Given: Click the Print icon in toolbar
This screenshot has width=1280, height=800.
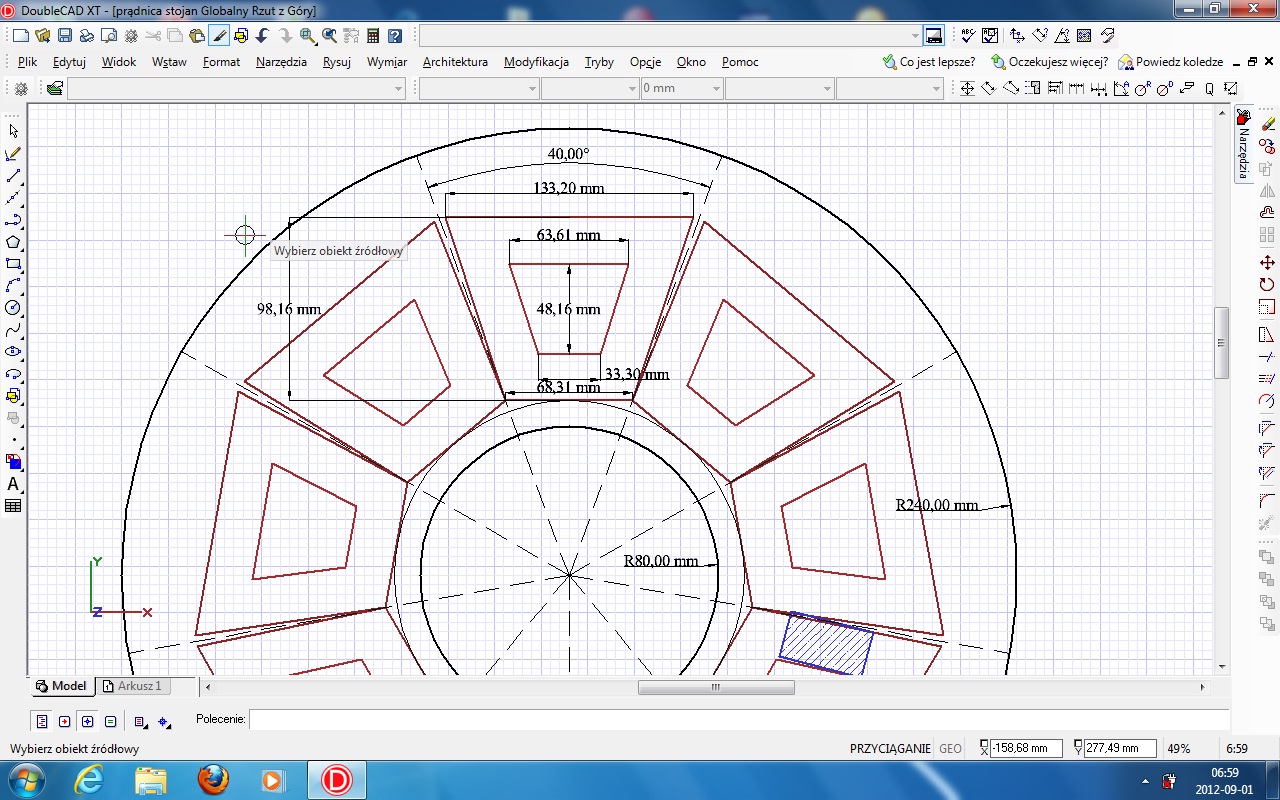Looking at the screenshot, I should click(x=86, y=36).
